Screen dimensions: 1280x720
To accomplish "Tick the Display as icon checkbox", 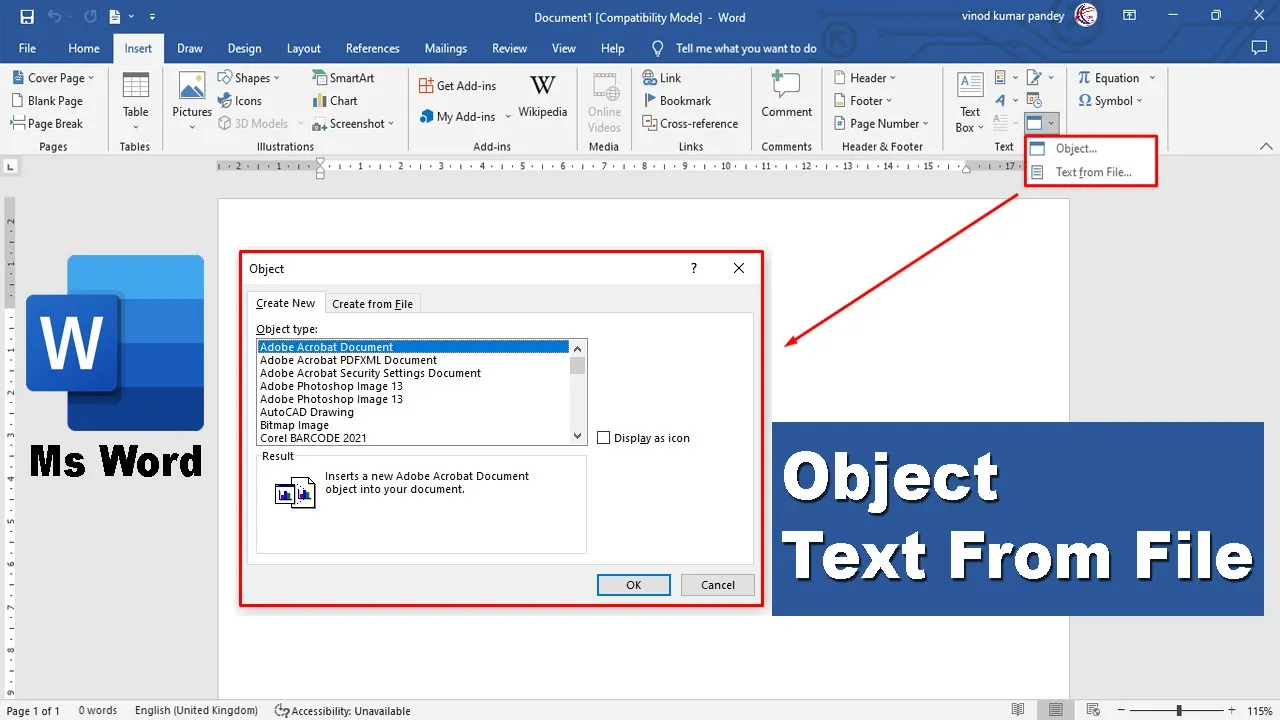I will (604, 438).
